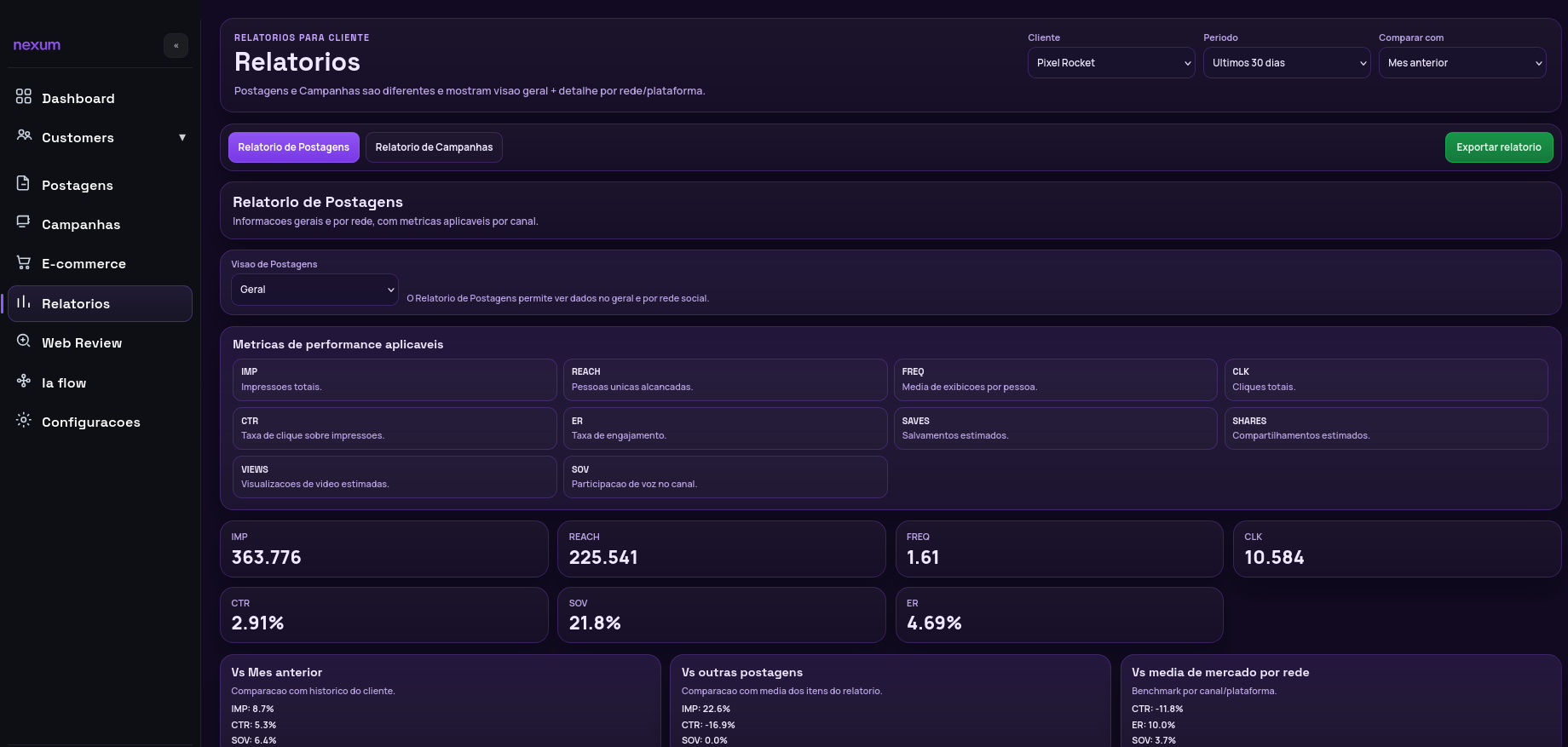Expand the Customers submenu arrow

[x=182, y=138]
